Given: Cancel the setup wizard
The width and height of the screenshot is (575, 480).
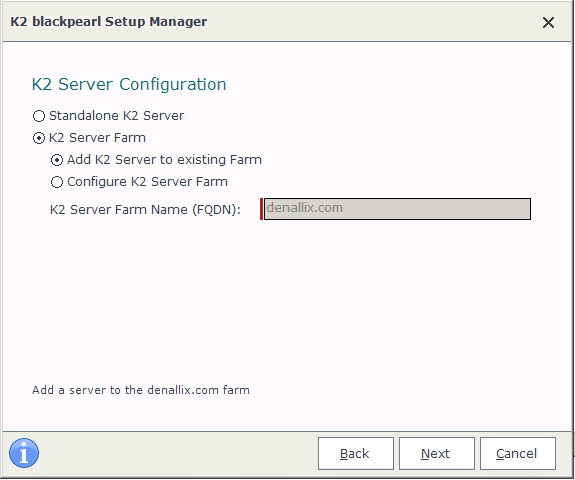Looking at the screenshot, I should tap(518, 453).
